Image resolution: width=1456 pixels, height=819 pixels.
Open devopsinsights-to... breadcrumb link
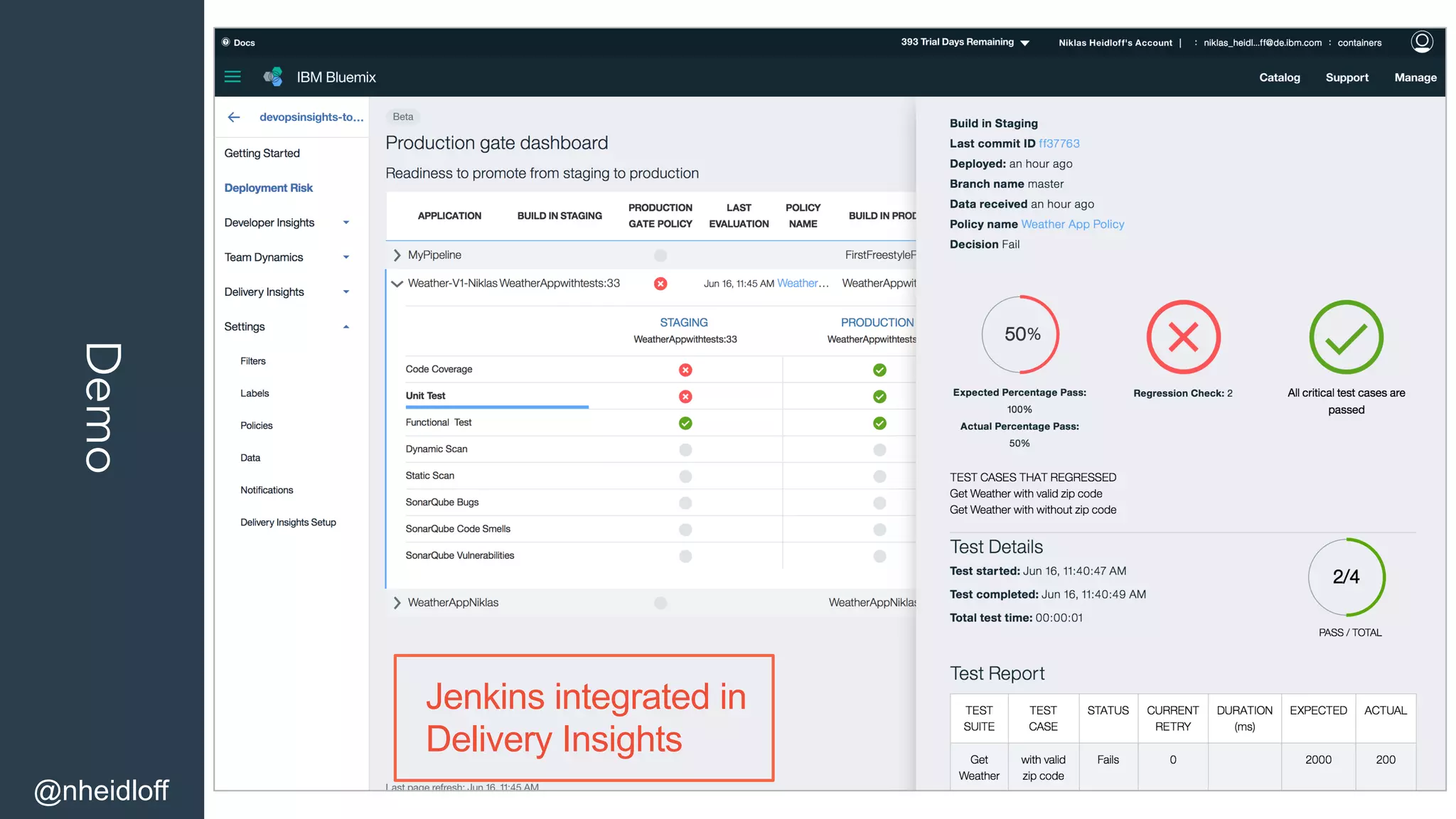(x=311, y=117)
